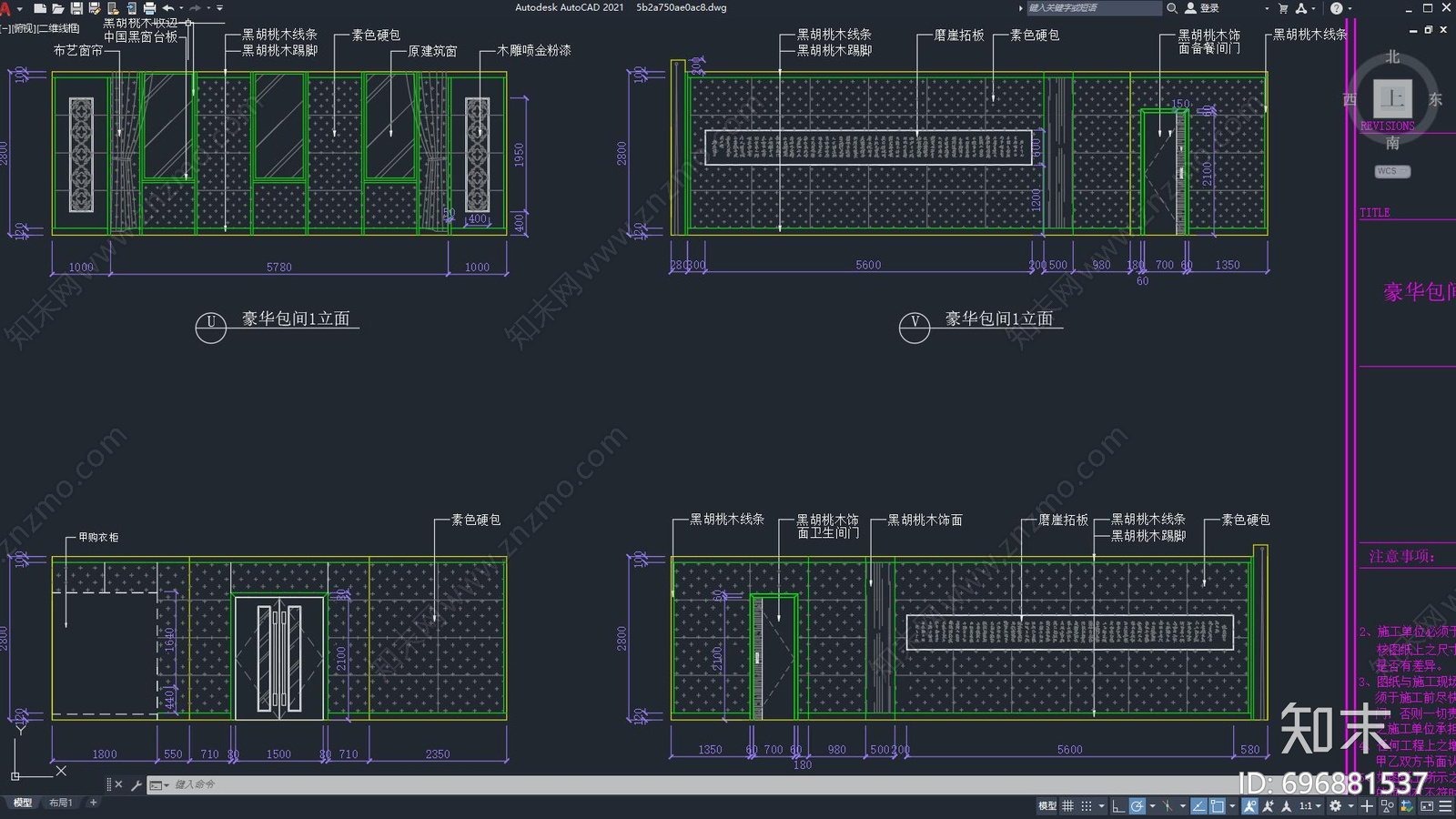
Task: Click the Save icon in quick access toolbar
Action: (76, 8)
